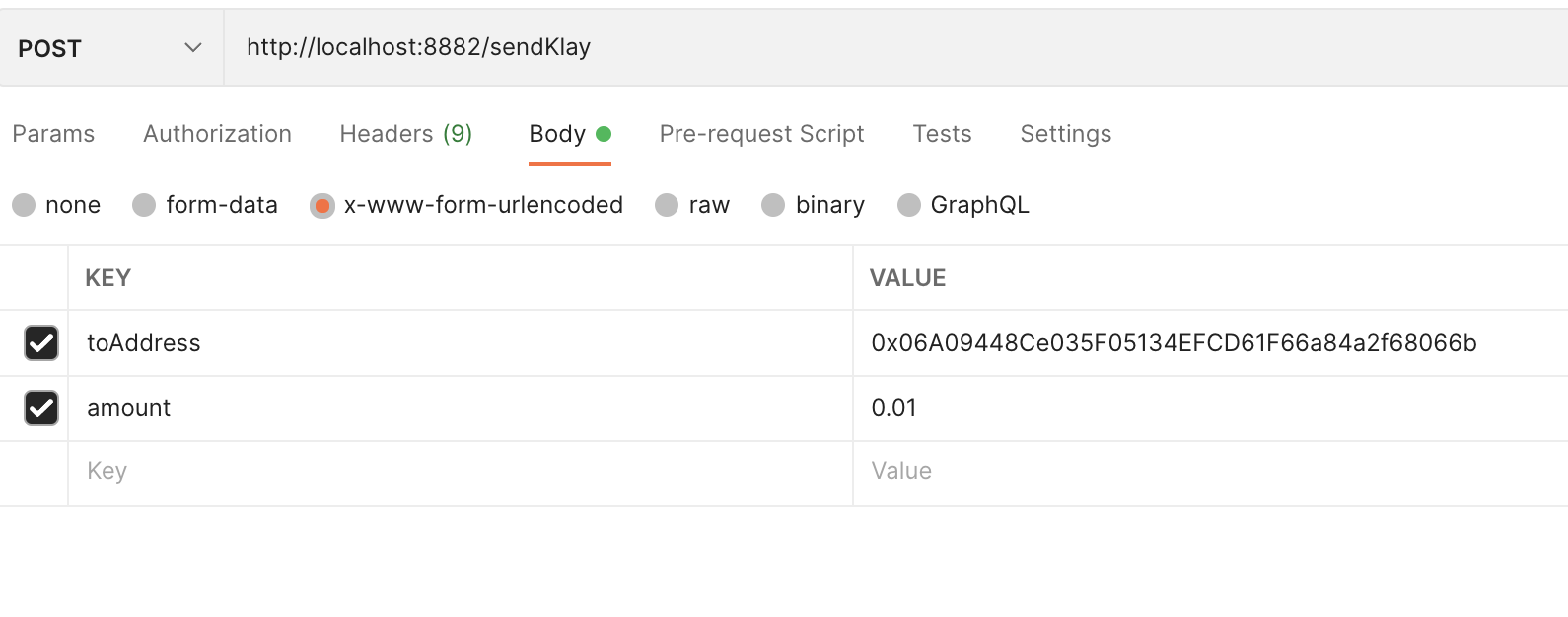
Task: Select x-www-form-urlencoded body type
Action: 322,205
